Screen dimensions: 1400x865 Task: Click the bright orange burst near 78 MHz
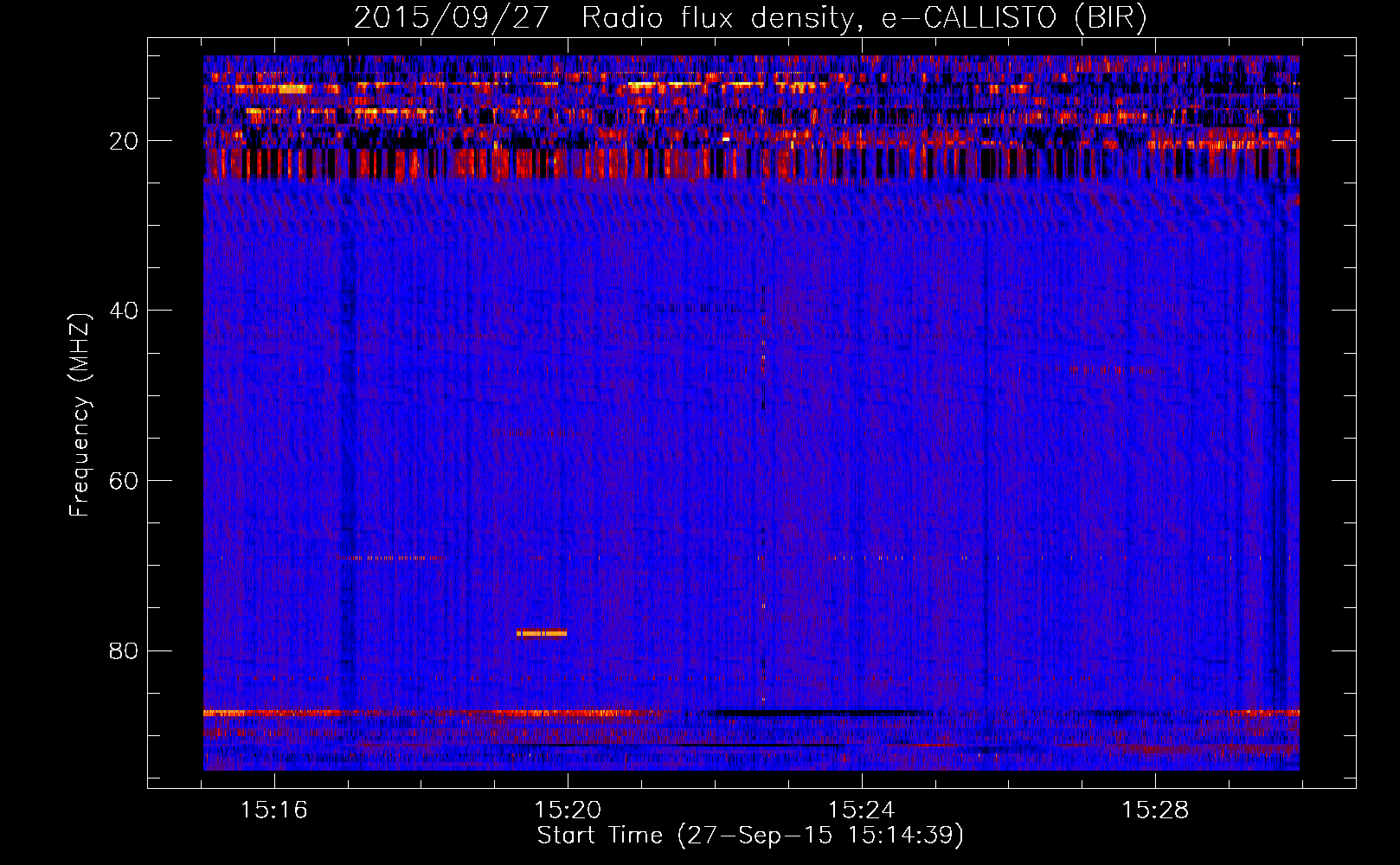(542, 633)
